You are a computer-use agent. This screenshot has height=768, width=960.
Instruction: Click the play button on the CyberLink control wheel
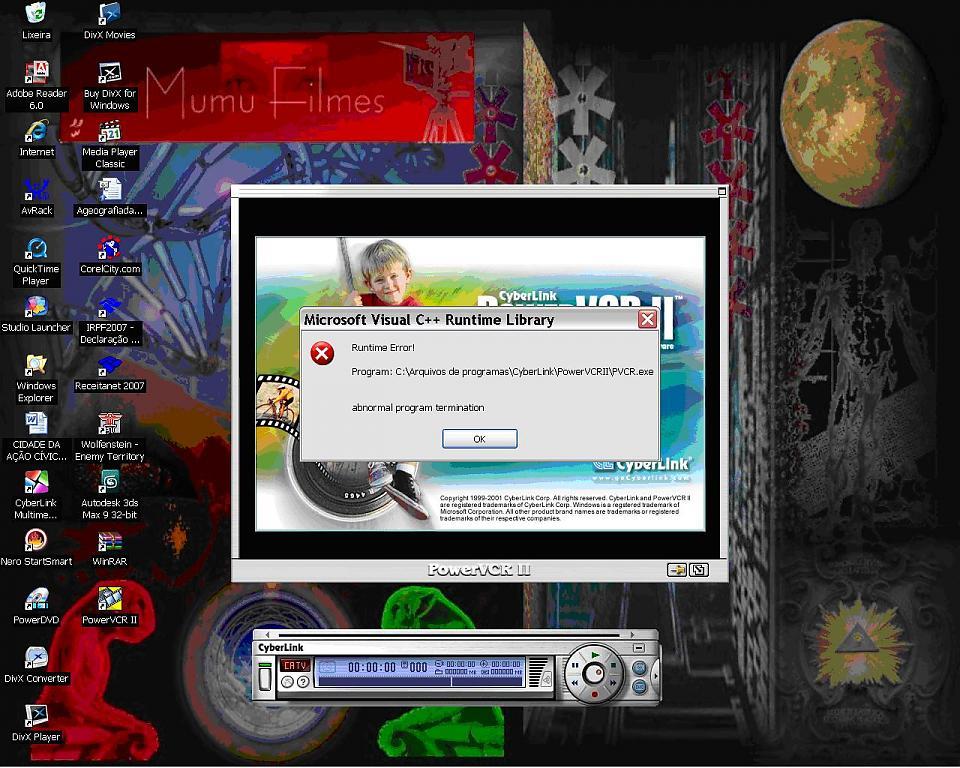pyautogui.click(x=595, y=655)
